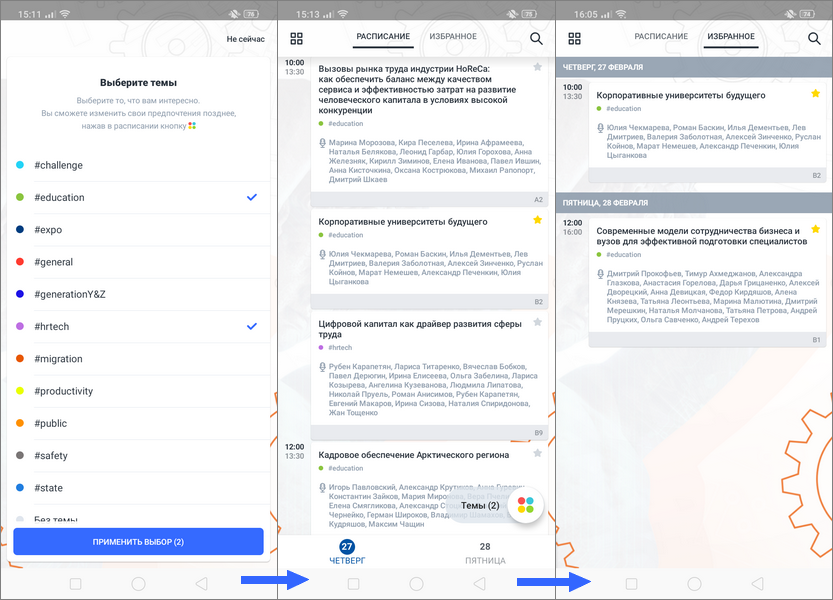833x600 pixels.
Task: Select the #safety topic
Action: click(x=138, y=455)
